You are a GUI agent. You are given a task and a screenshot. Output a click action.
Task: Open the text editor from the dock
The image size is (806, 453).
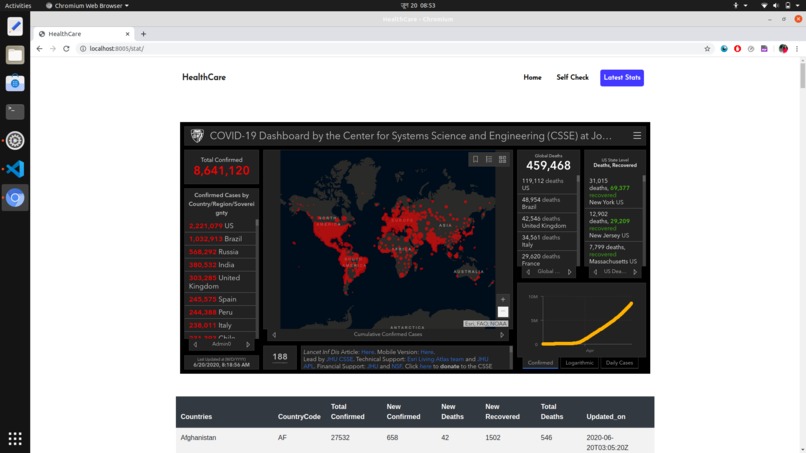(x=15, y=26)
